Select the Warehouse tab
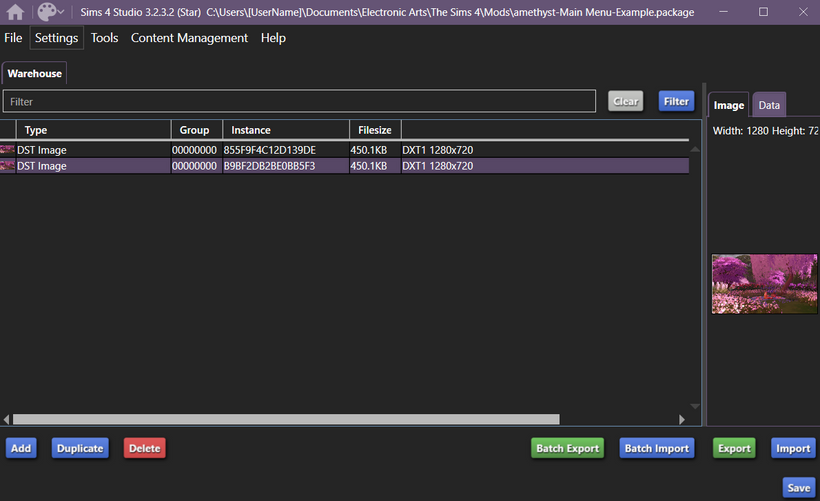 pos(36,73)
